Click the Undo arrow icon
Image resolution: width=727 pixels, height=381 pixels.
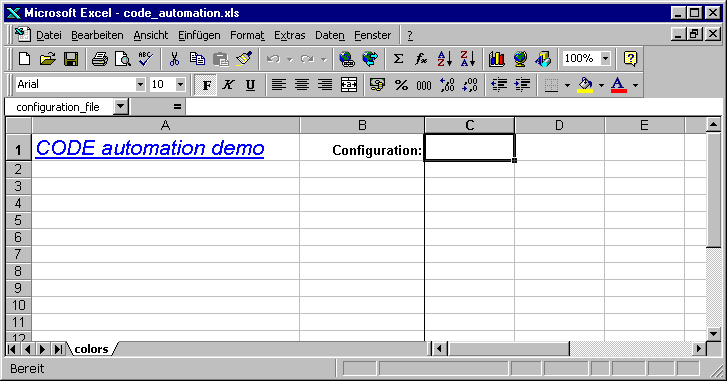(x=274, y=59)
